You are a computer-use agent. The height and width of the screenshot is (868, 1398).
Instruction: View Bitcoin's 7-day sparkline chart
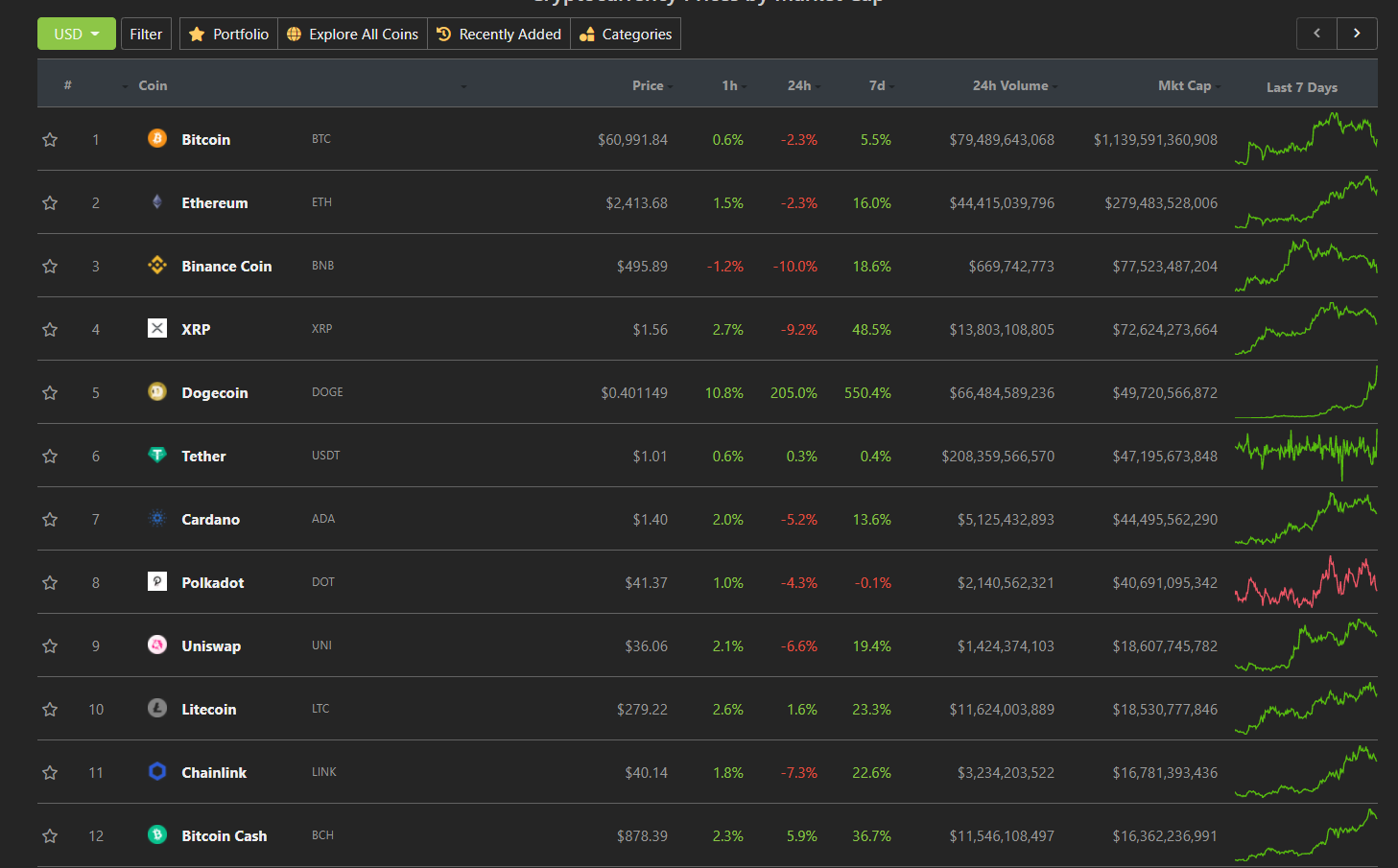click(x=1306, y=139)
